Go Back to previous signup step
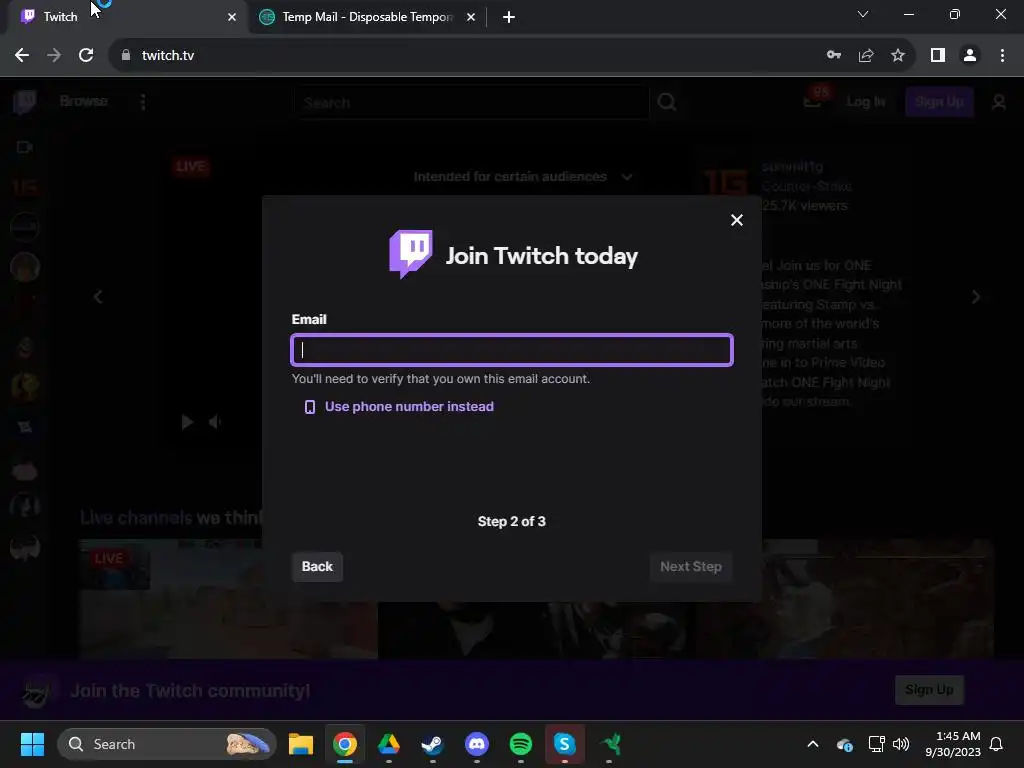Viewport: 1024px width, 768px height. 317,566
